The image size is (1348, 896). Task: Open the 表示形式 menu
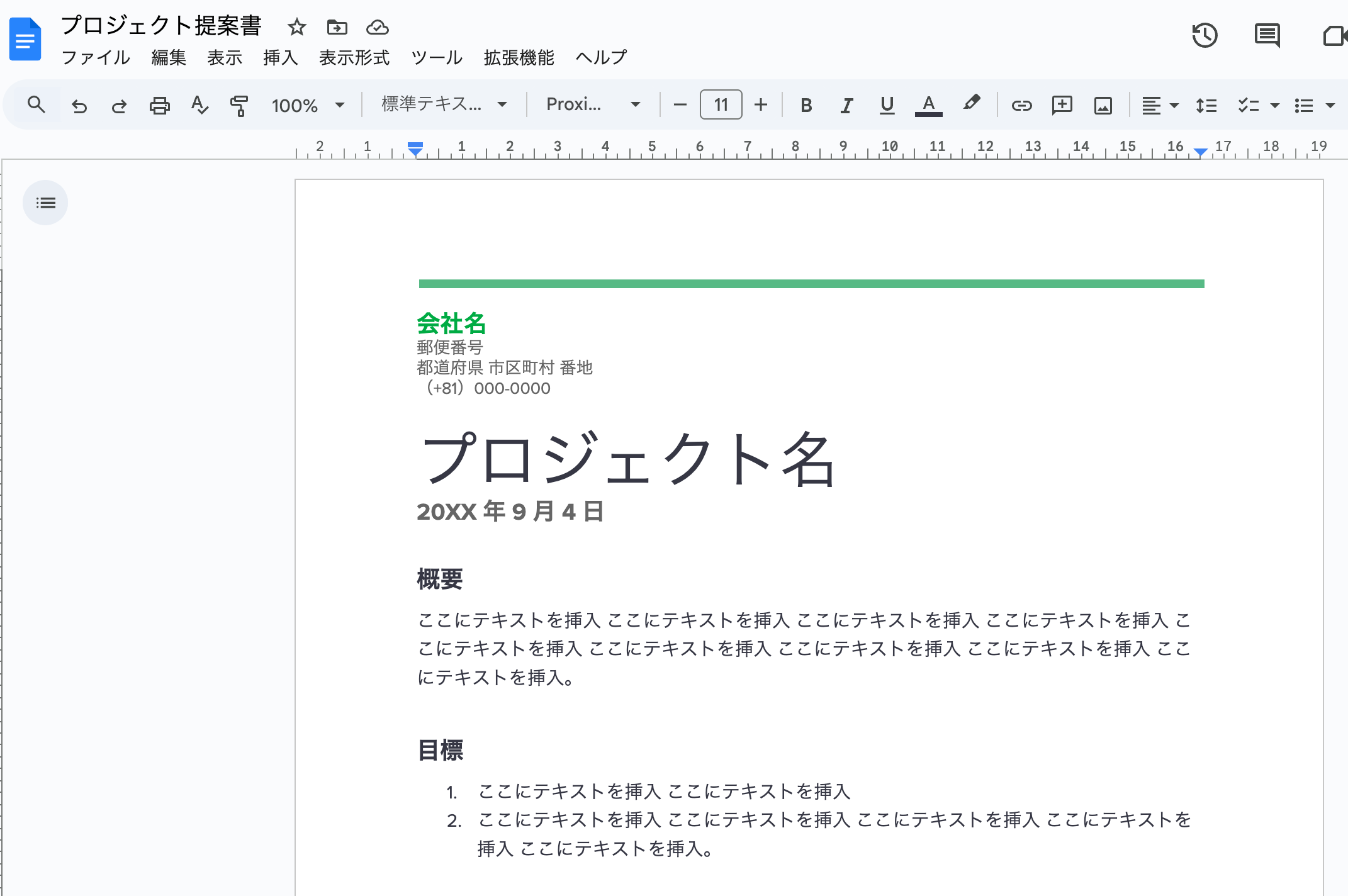354,57
